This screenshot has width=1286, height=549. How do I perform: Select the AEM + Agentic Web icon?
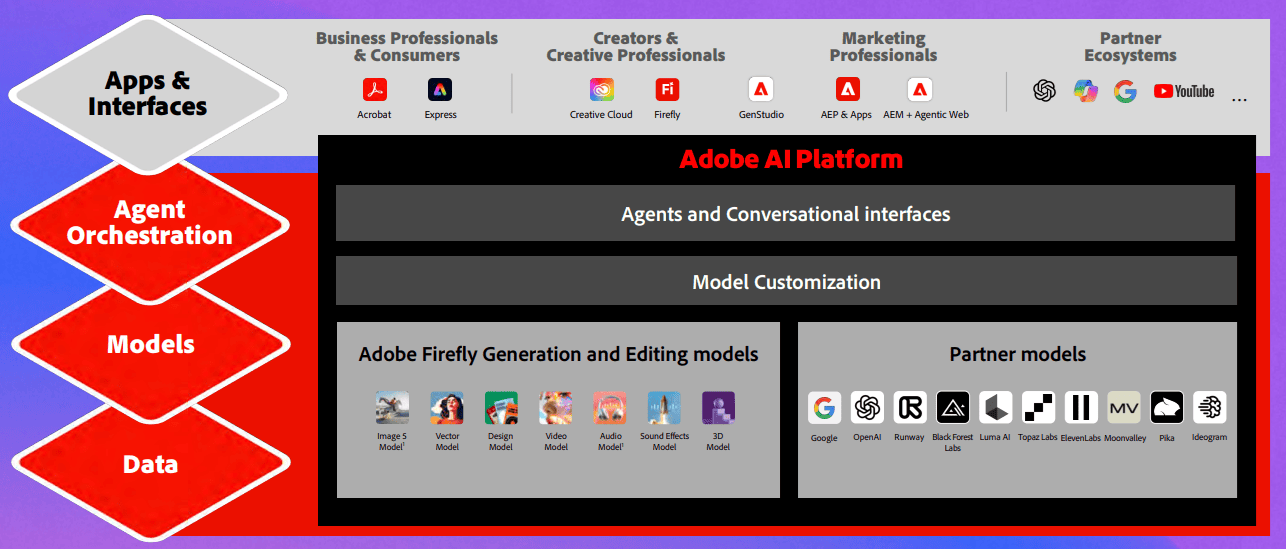(920, 90)
